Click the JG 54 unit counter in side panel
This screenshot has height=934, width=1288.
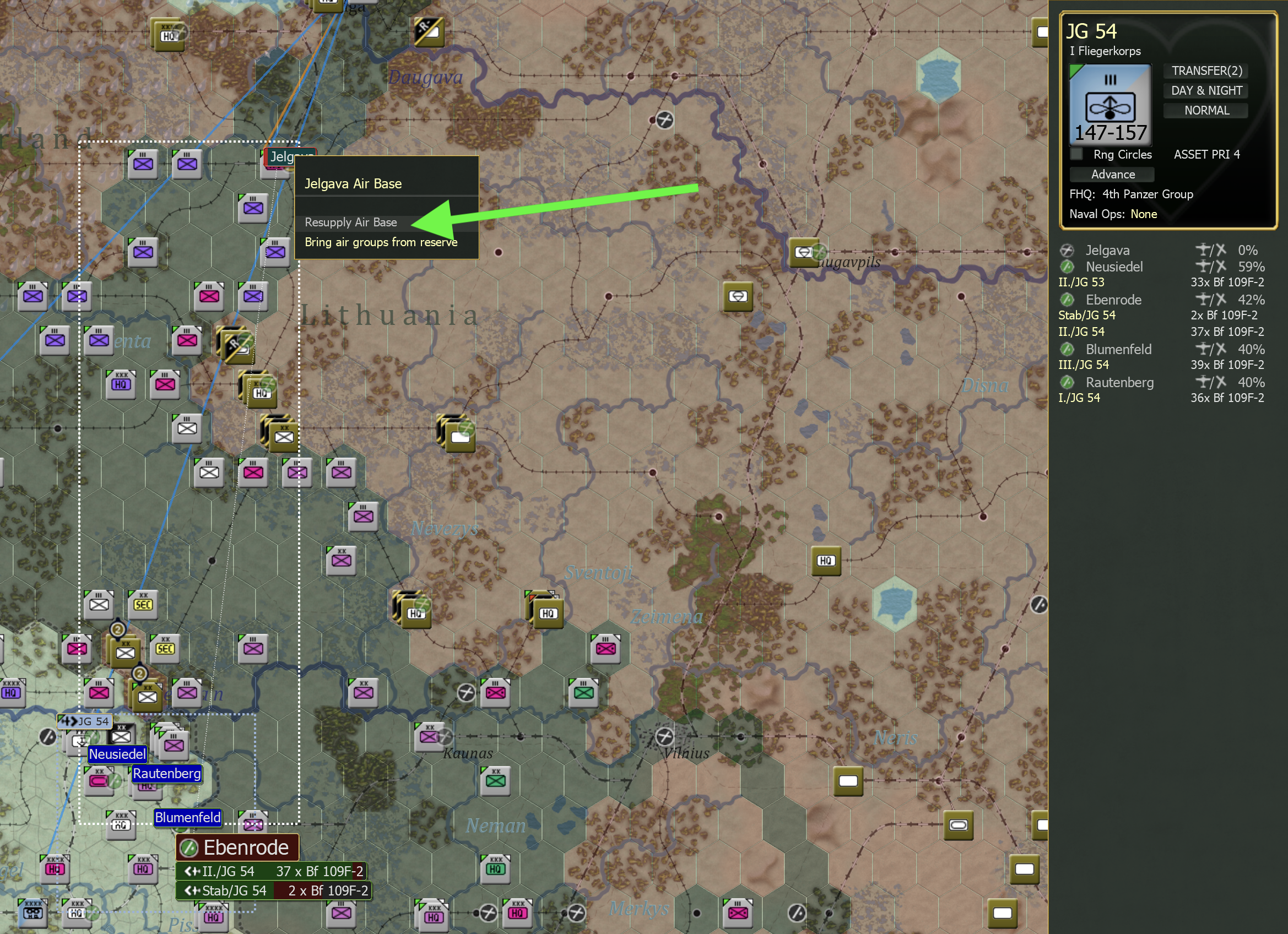pos(1110,105)
